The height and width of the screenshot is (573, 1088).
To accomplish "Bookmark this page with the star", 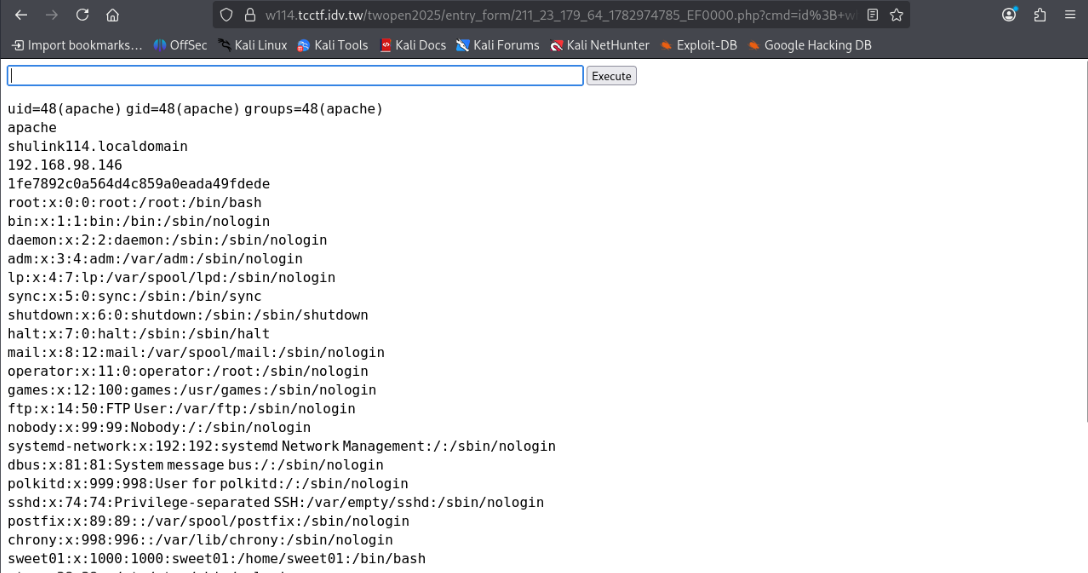I will pos(896,15).
